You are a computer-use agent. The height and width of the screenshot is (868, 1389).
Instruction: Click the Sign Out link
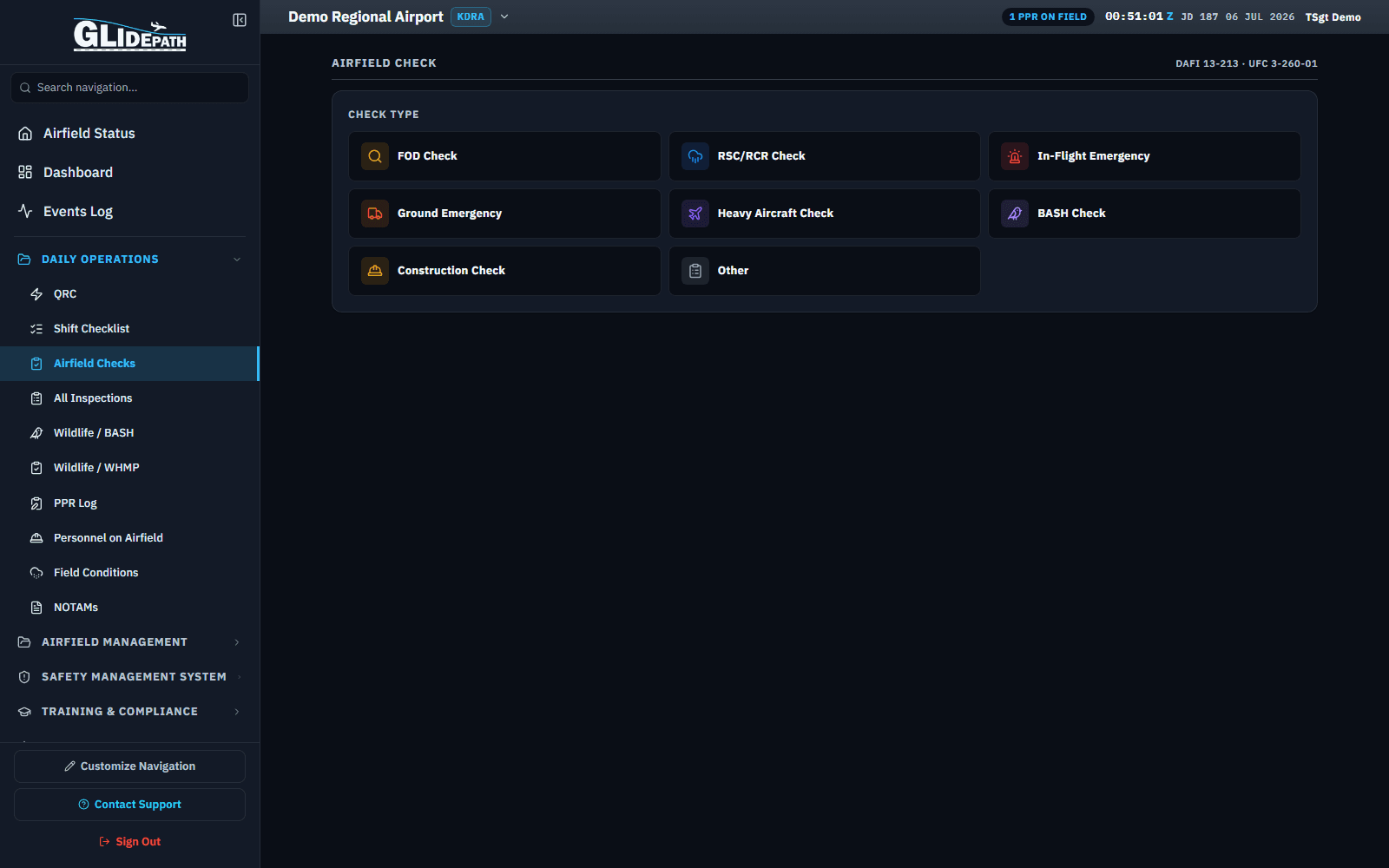[x=129, y=842]
